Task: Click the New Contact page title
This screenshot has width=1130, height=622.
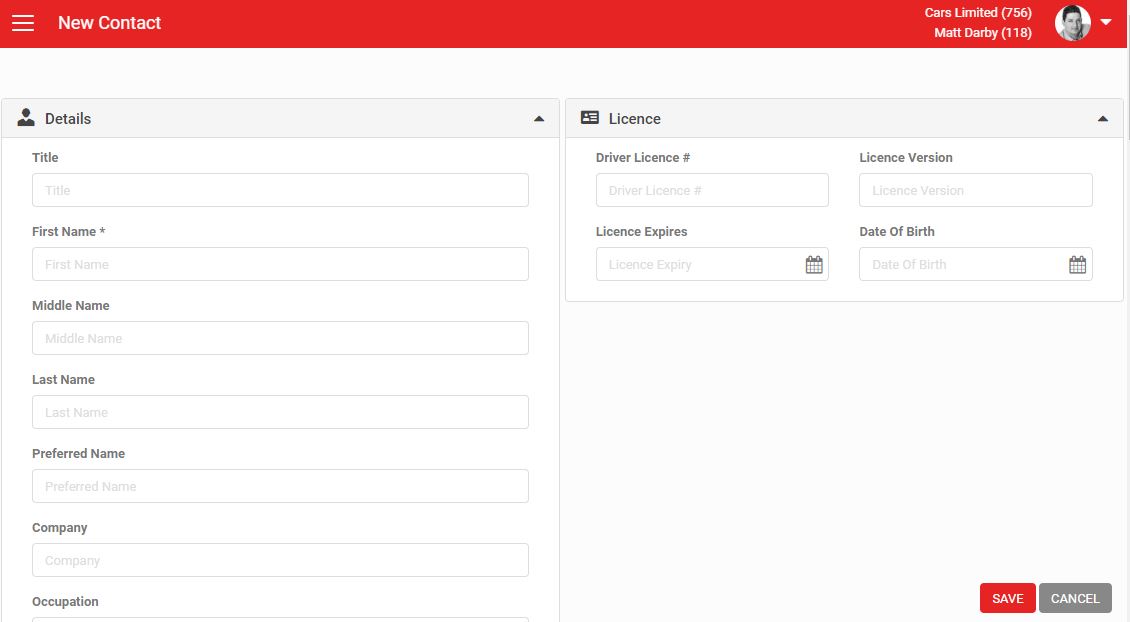Action: click(110, 23)
